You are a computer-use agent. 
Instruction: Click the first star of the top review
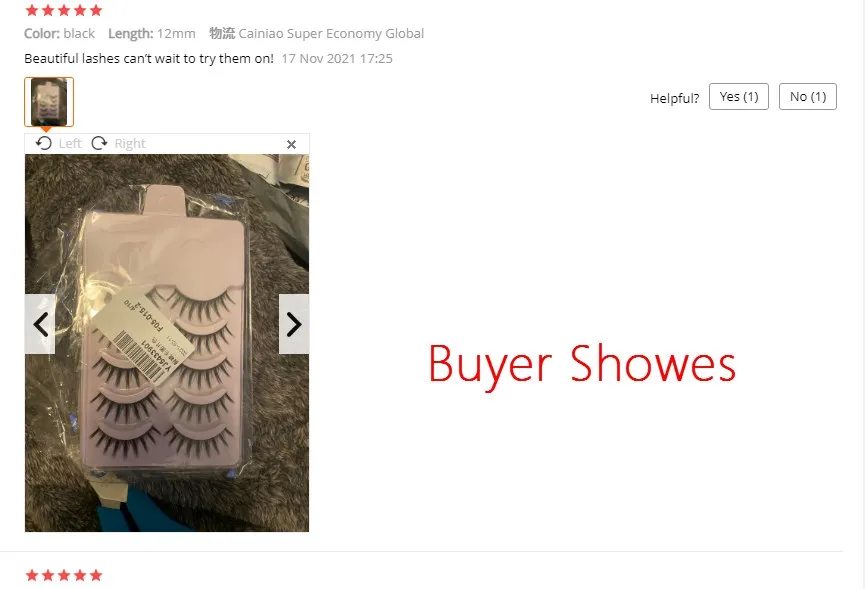tap(32, 10)
